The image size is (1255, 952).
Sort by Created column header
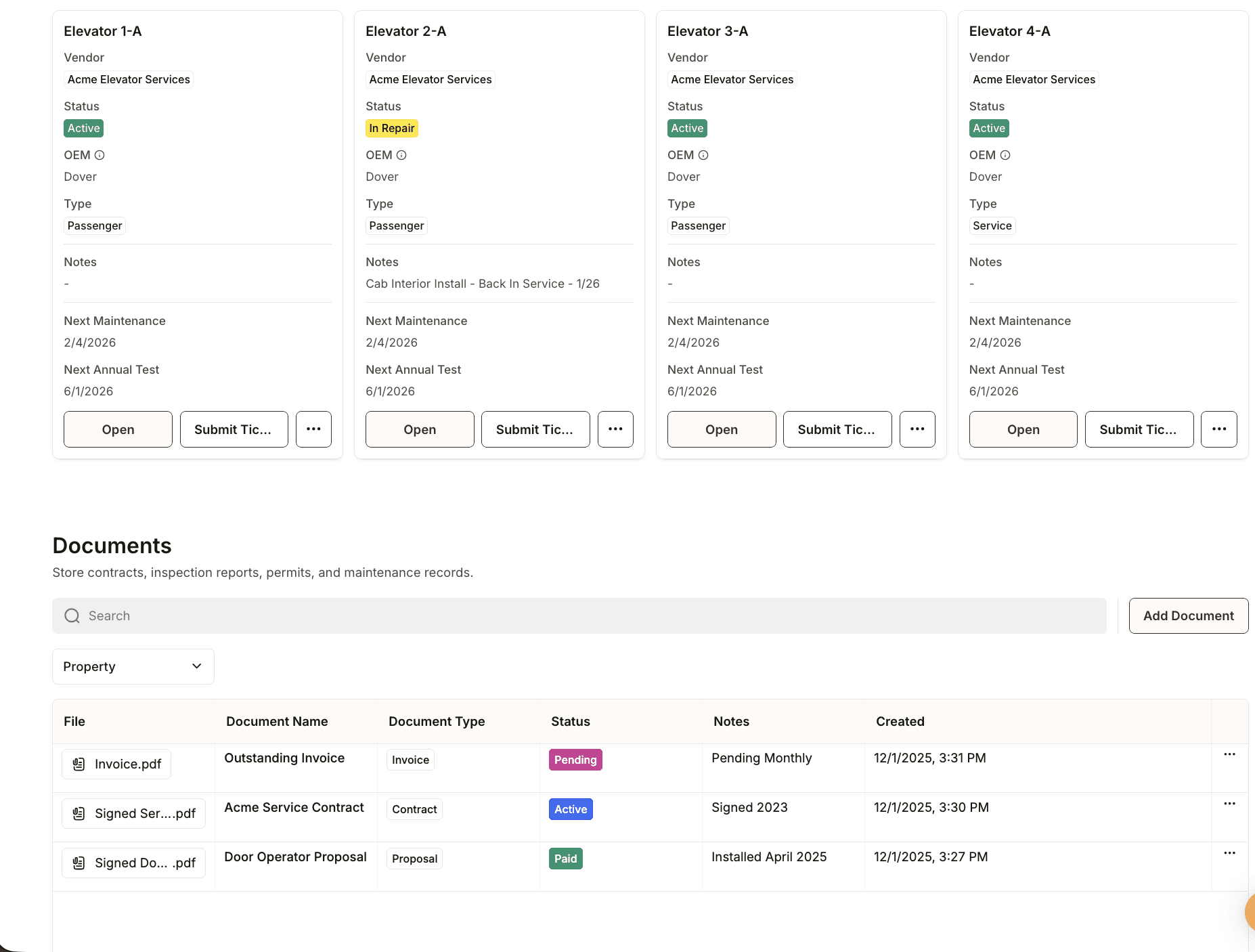pos(900,721)
